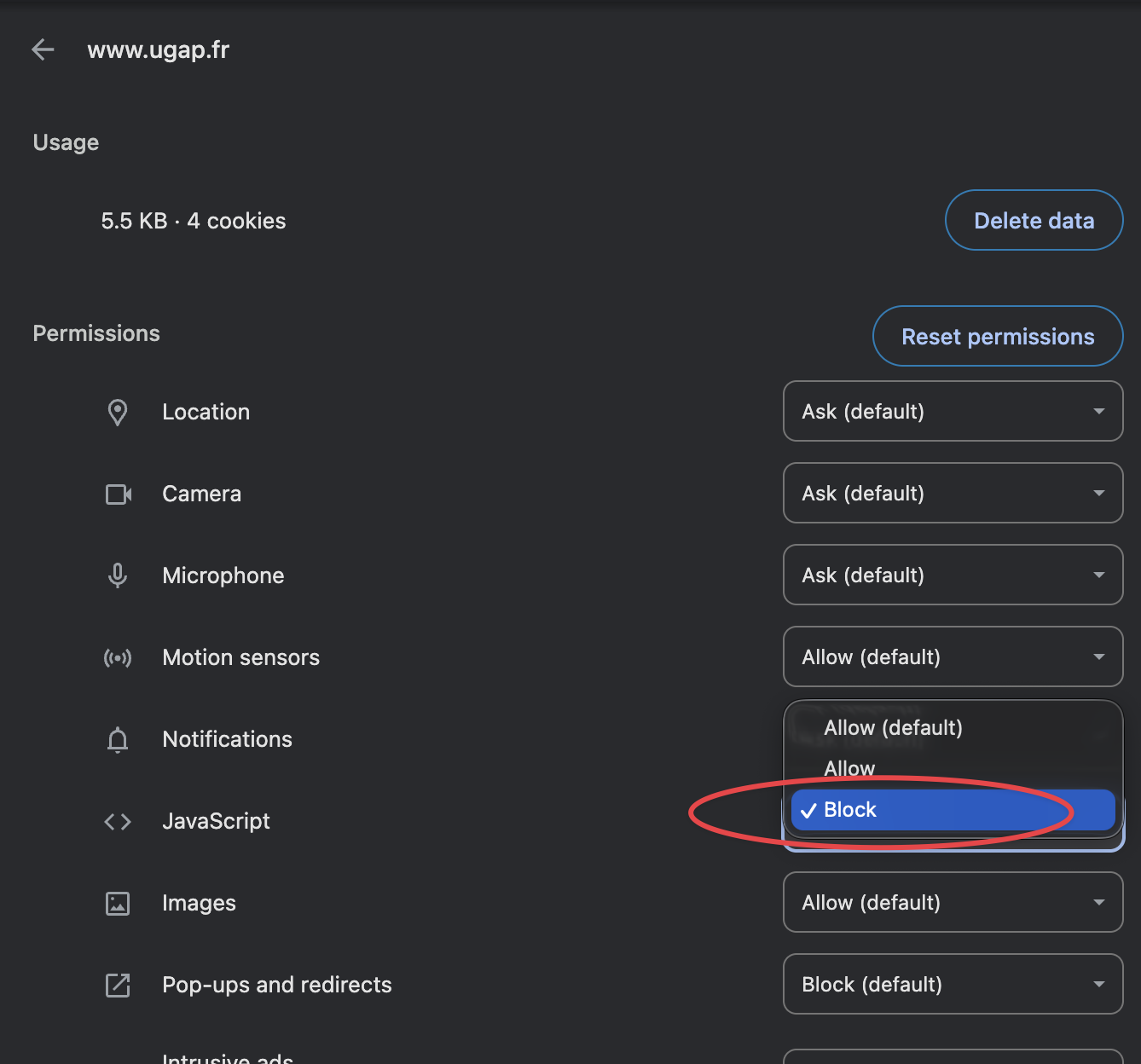Open the Images permission dropdown
The image size is (1141, 1064).
click(x=953, y=903)
